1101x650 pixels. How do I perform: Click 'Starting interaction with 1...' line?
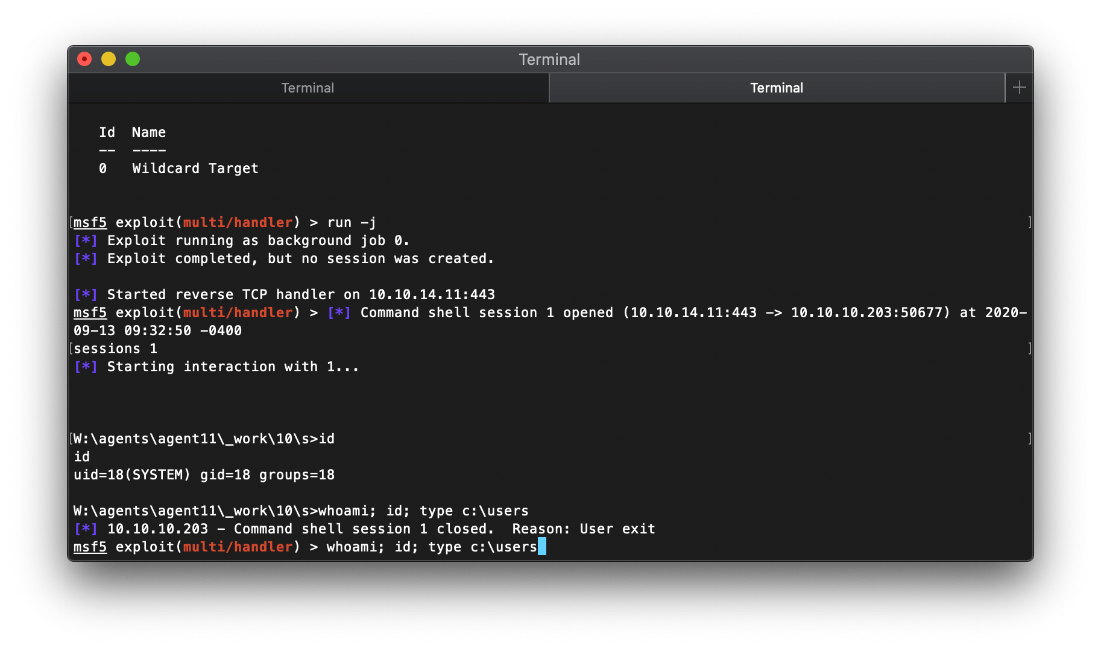pos(216,367)
